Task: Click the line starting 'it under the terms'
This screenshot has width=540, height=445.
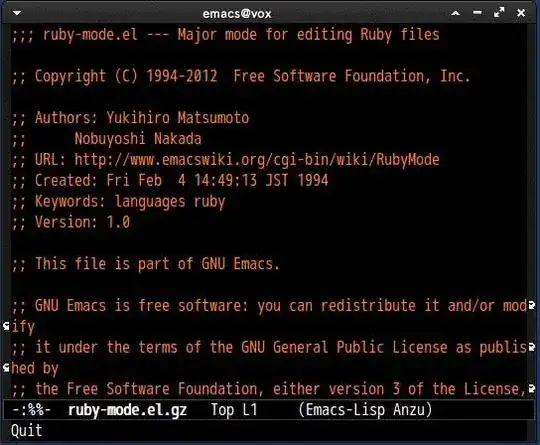Action: [269, 348]
